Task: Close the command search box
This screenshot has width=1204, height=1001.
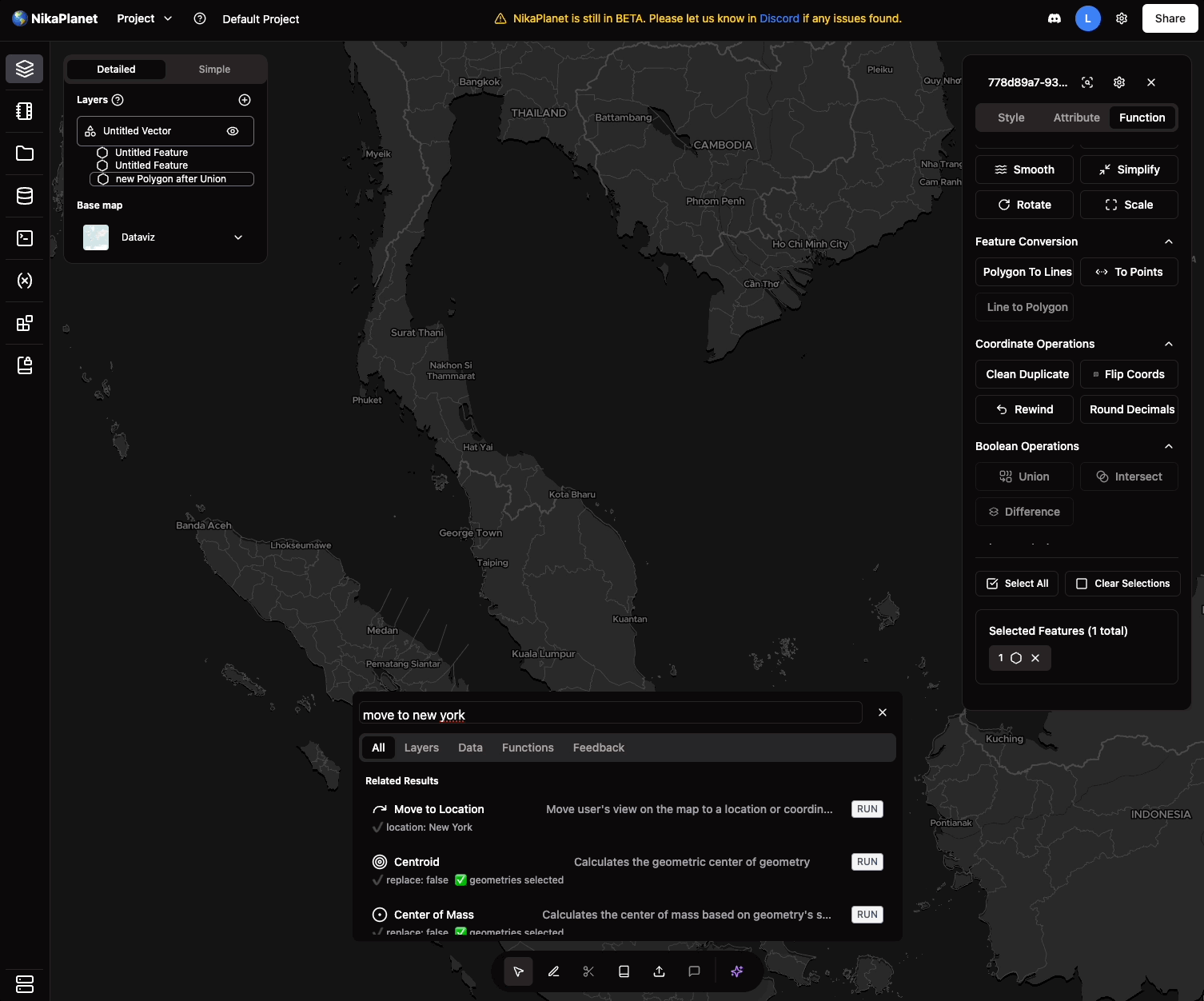Action: point(883,712)
